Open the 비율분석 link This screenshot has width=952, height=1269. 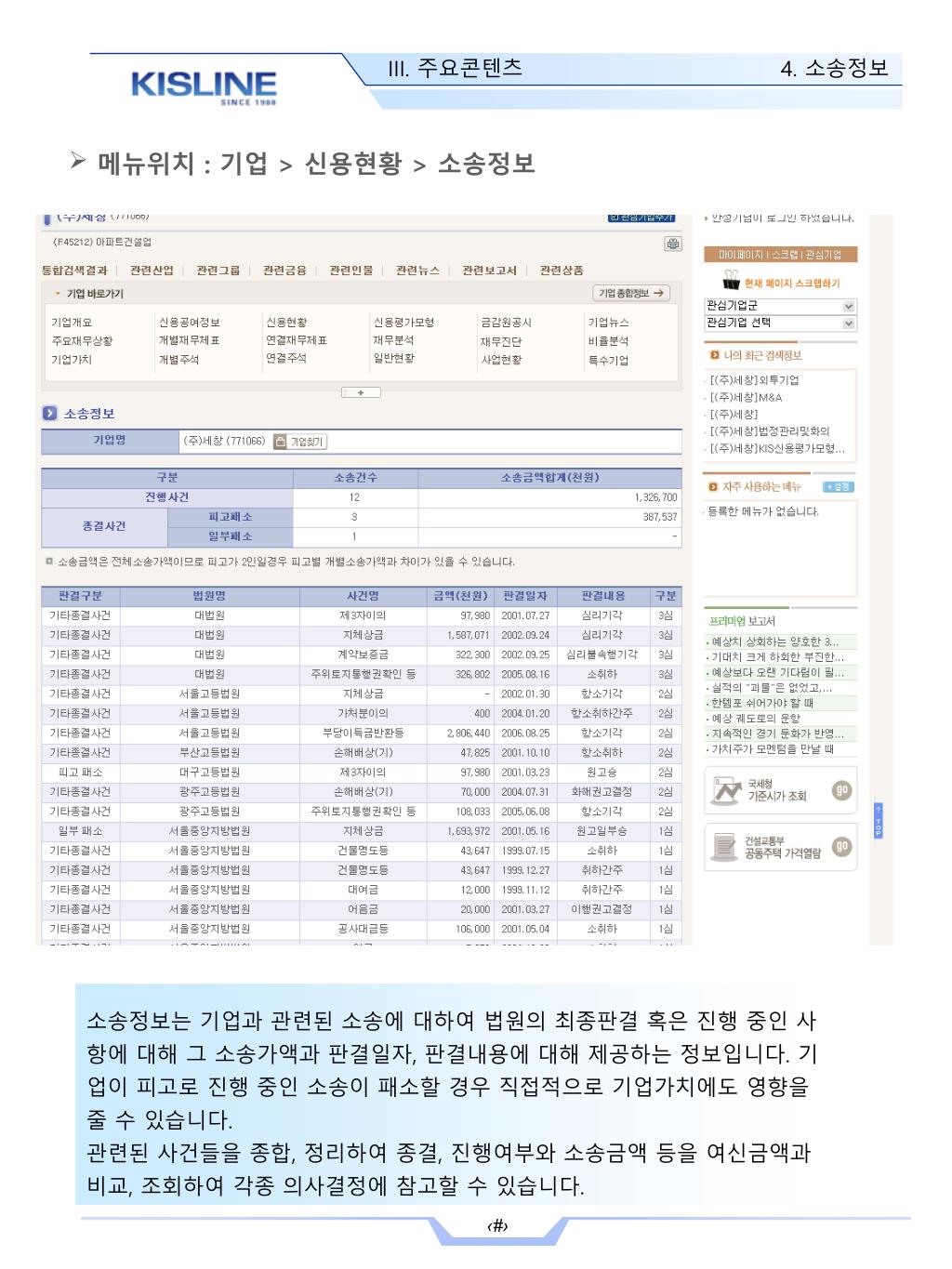(x=608, y=341)
